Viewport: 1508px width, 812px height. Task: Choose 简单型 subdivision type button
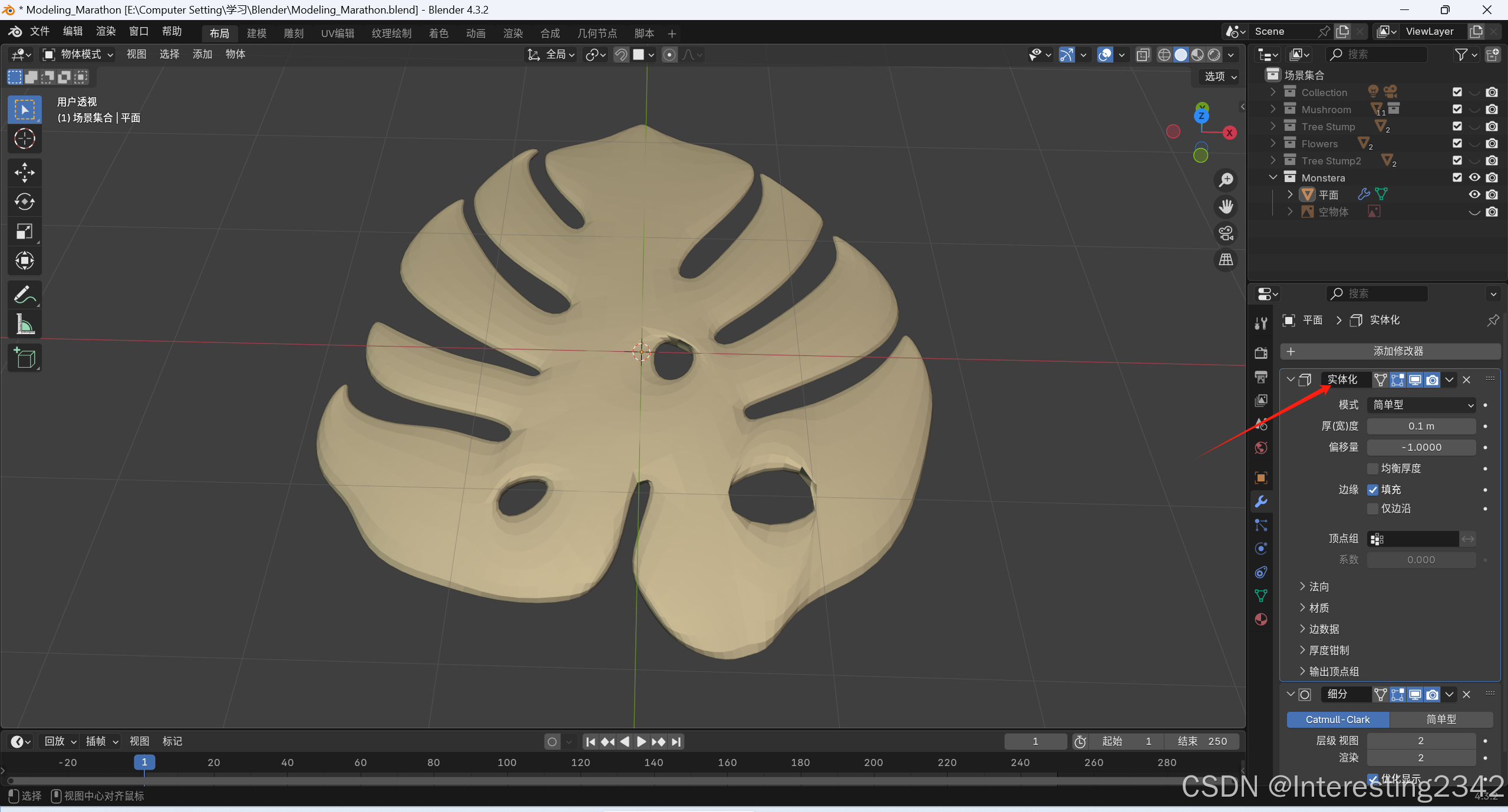[1441, 719]
